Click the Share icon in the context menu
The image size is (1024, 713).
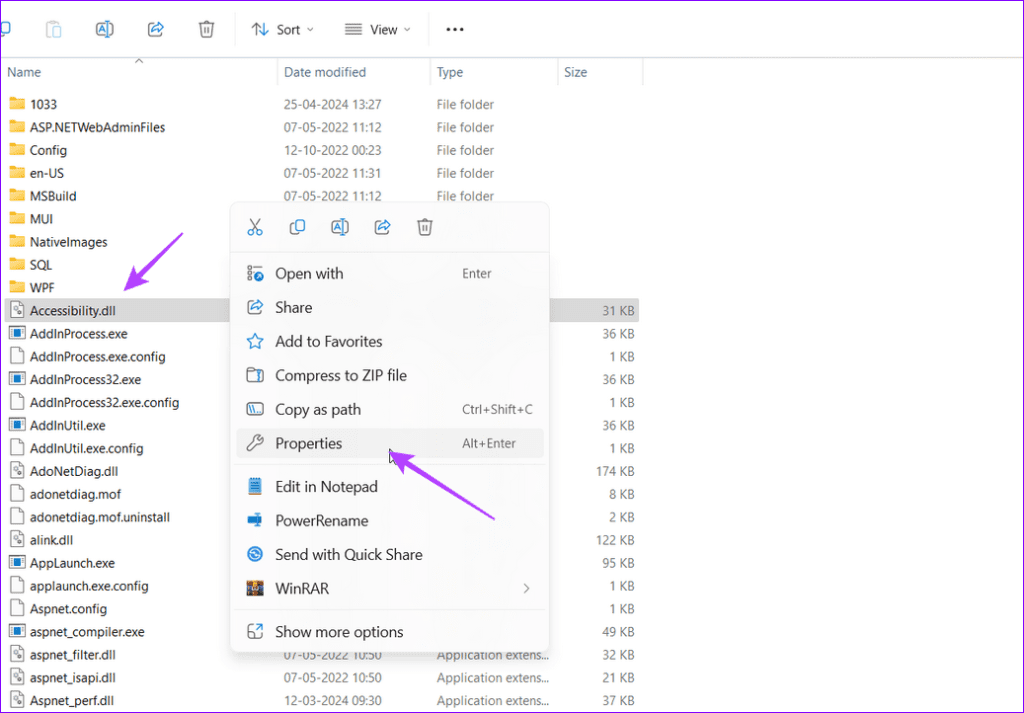click(x=381, y=227)
